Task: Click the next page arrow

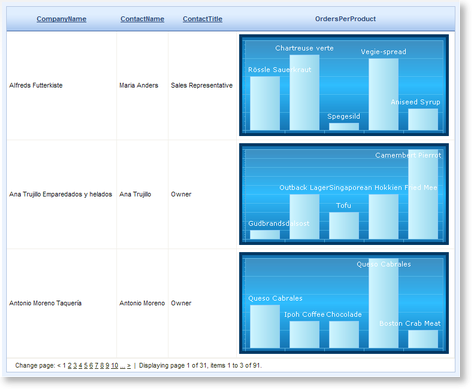Action: (129, 366)
